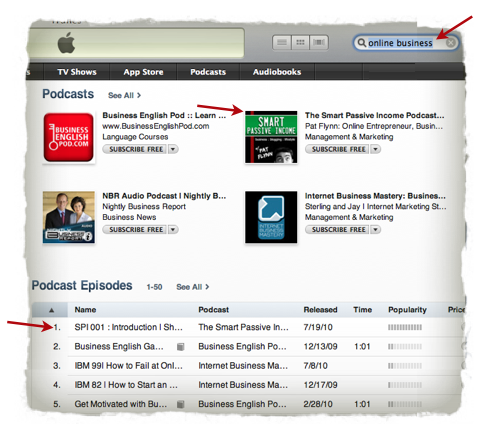Open Internet Business Mastery artwork

[x=271, y=217]
